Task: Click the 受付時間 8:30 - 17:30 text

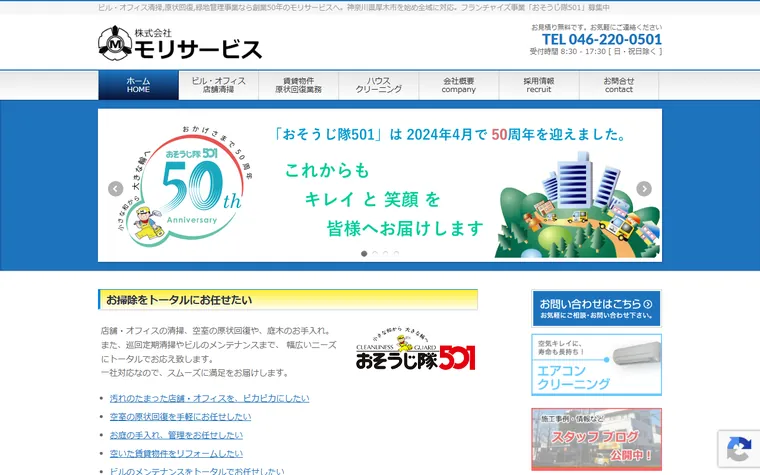Action: [x=596, y=51]
